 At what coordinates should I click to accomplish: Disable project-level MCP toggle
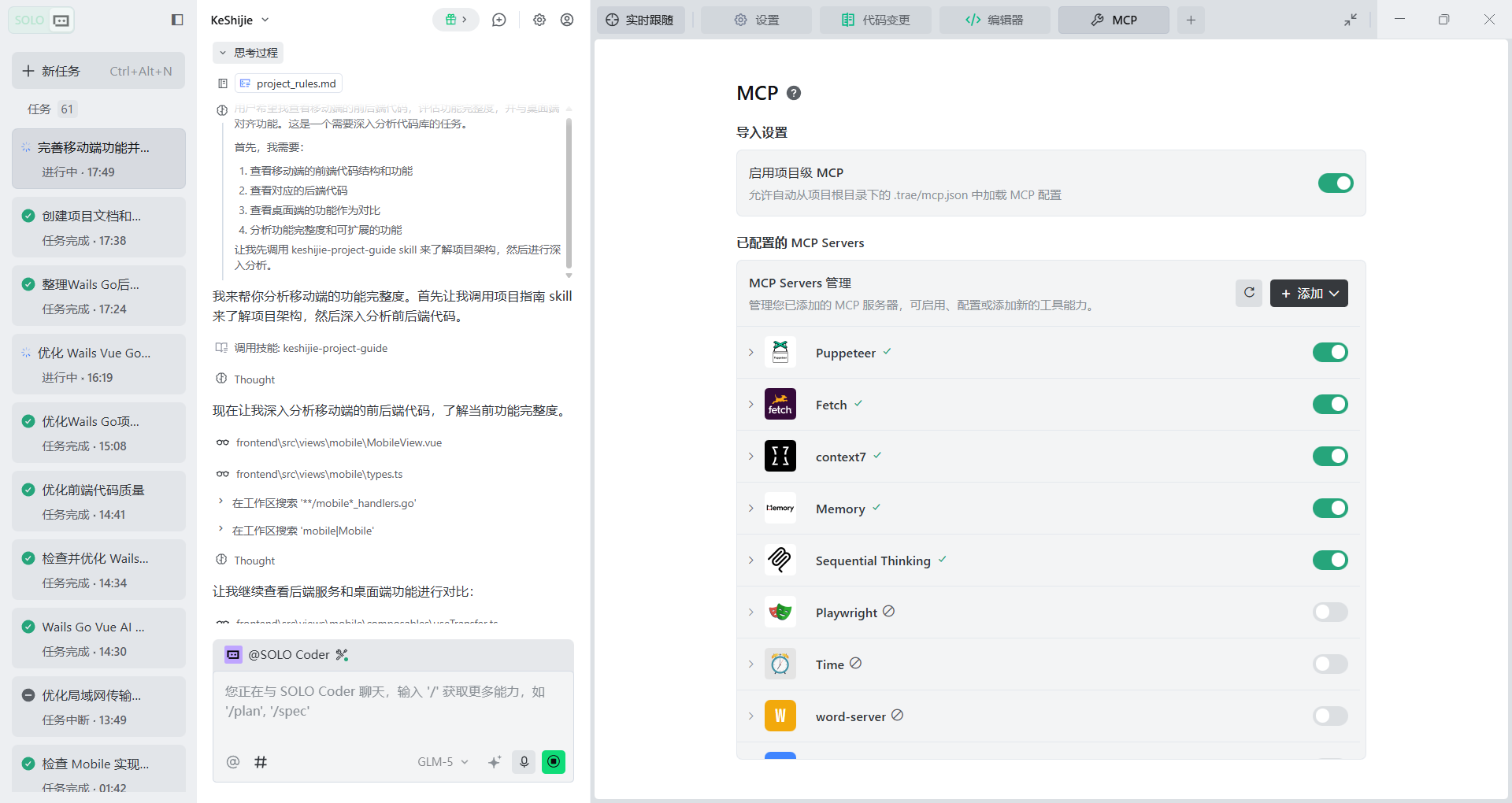coord(1336,183)
